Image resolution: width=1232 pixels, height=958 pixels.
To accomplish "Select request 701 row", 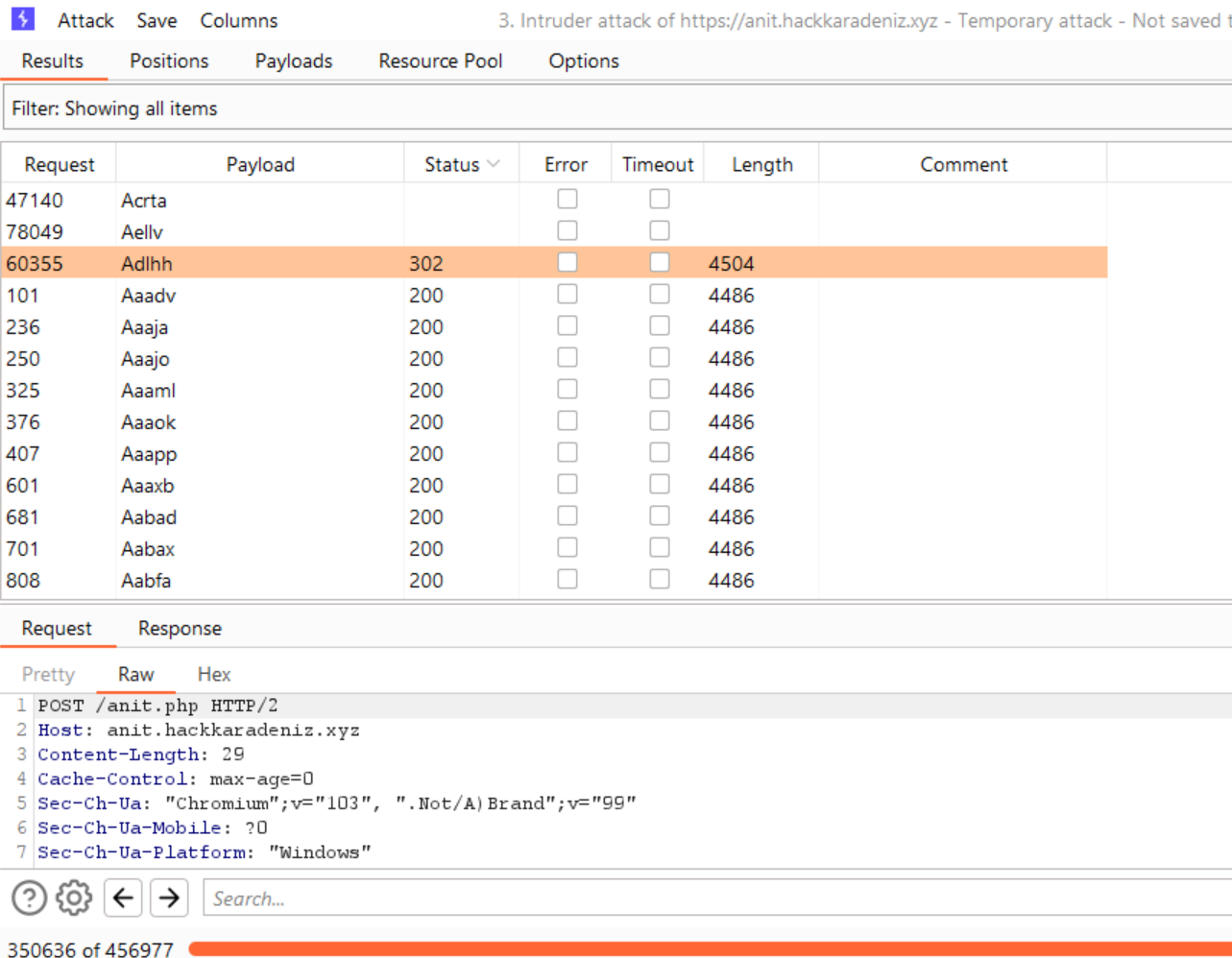I will (554, 548).
